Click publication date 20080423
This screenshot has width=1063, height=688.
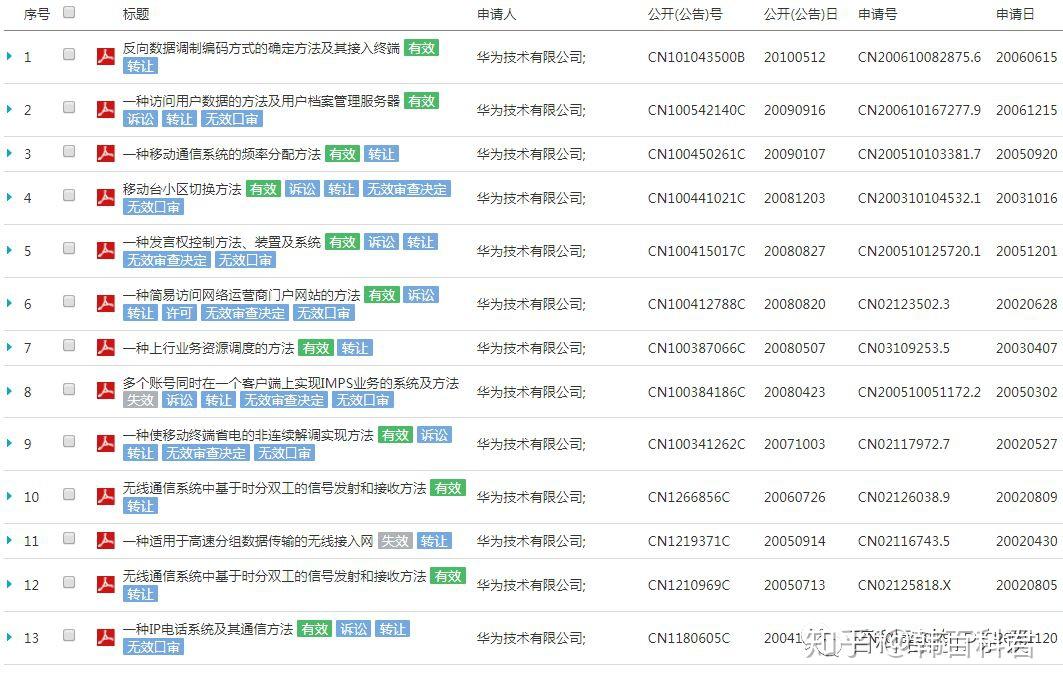click(x=795, y=392)
